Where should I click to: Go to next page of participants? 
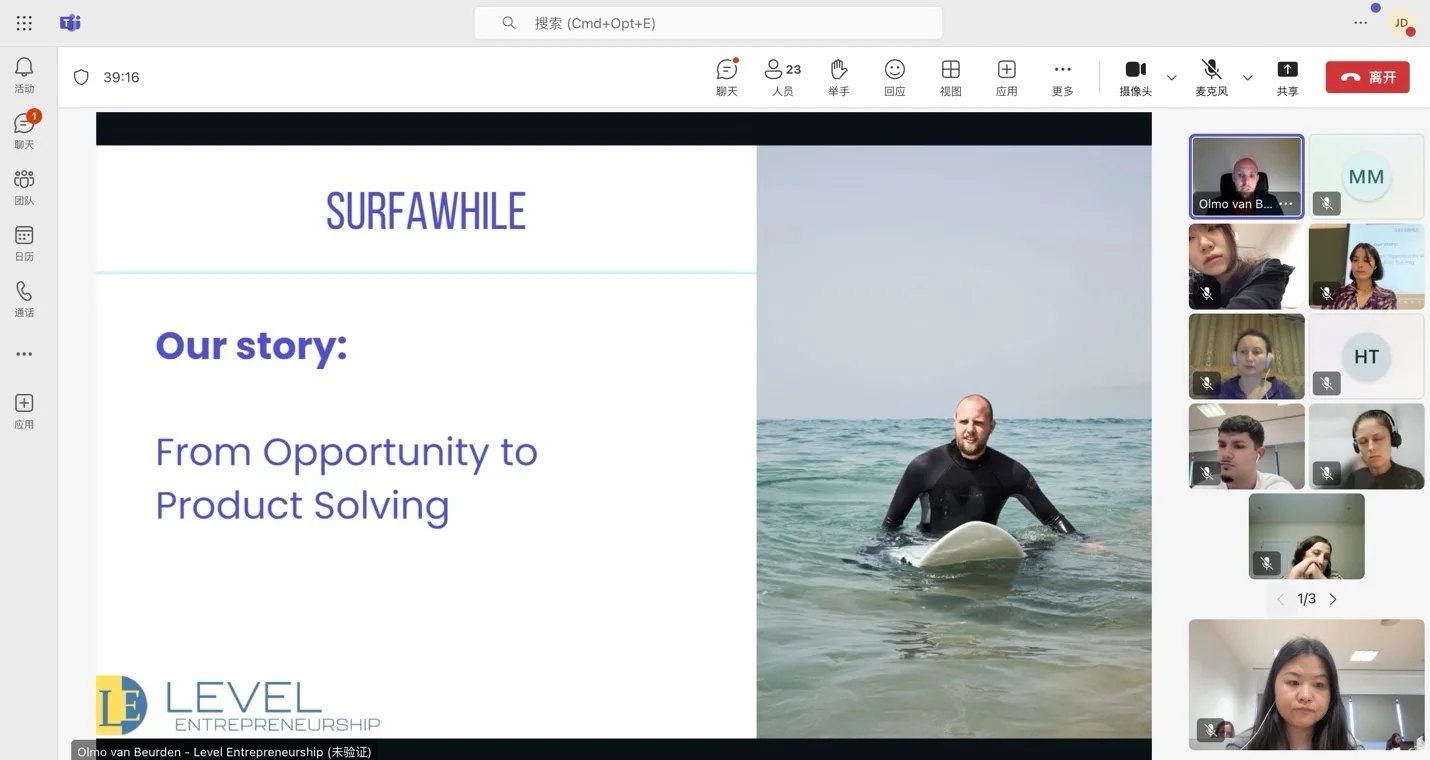pos(1333,599)
